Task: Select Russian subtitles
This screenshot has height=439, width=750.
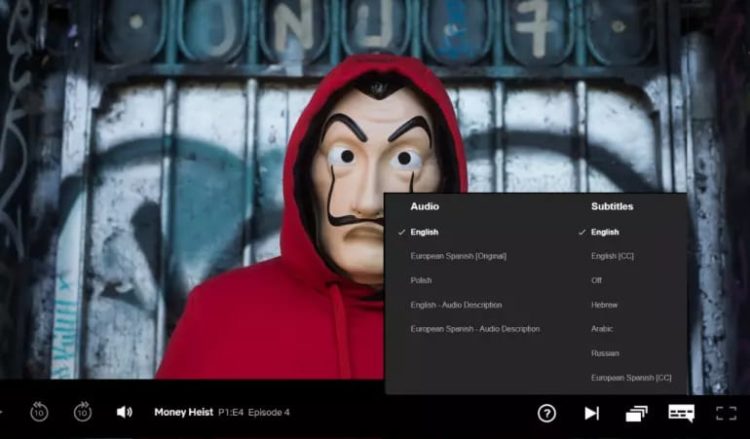Action: click(x=605, y=353)
